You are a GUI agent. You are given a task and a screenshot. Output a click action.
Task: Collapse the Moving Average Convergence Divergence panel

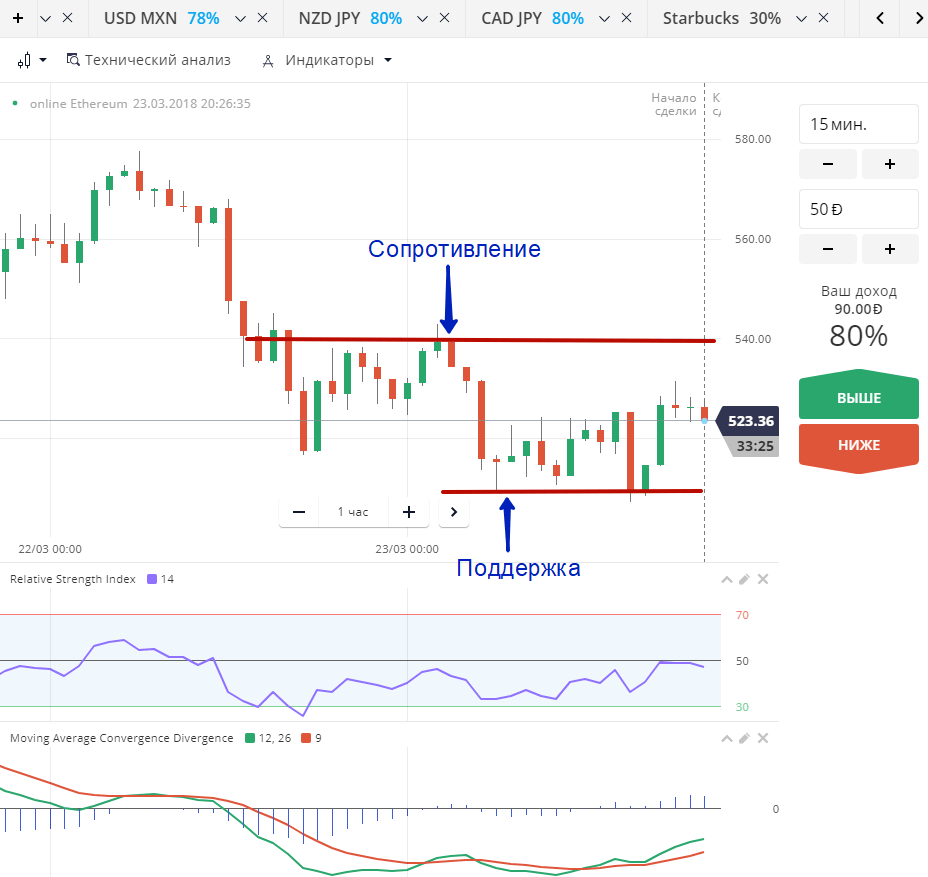(727, 738)
